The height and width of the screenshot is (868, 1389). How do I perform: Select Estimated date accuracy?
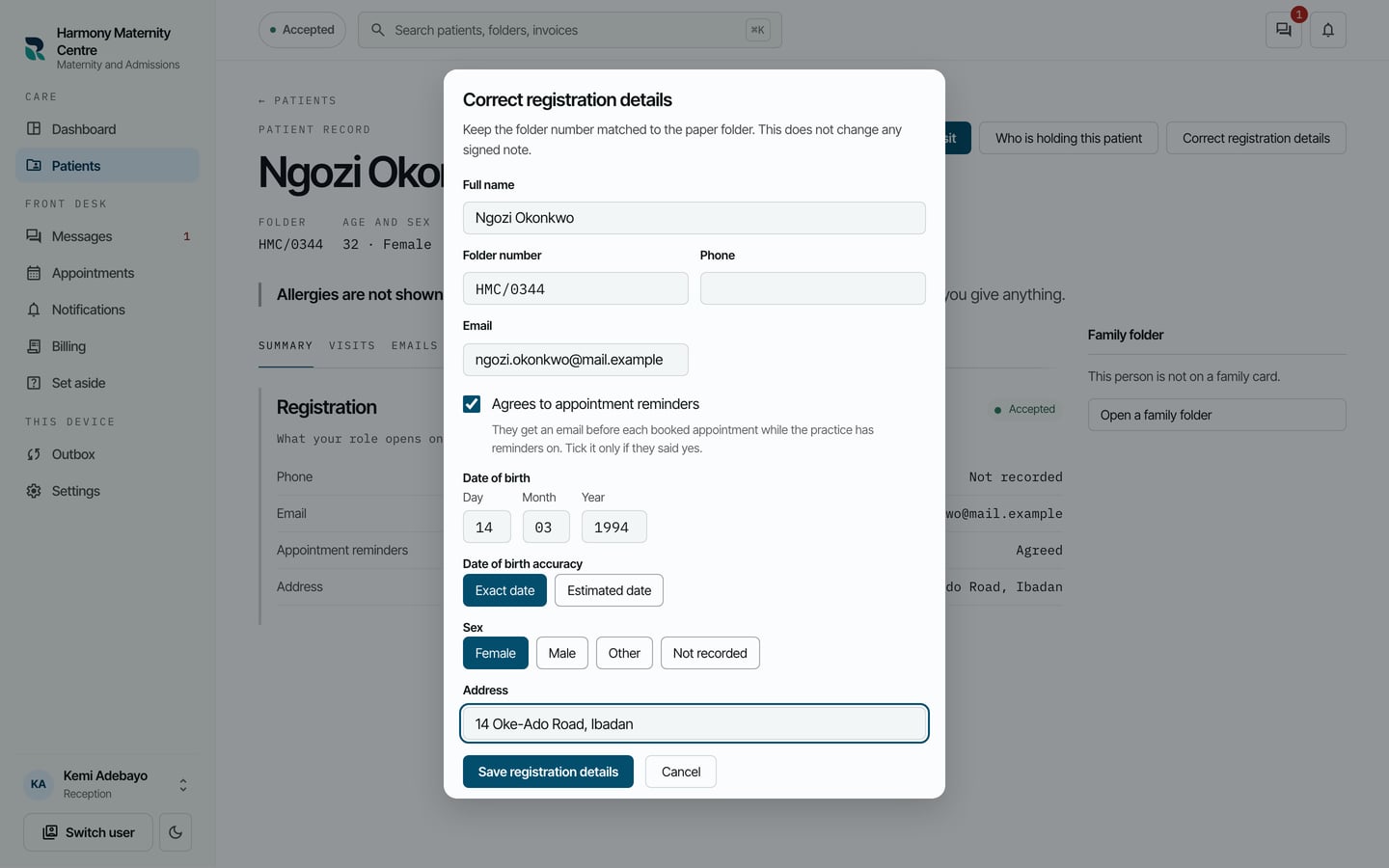[609, 590]
